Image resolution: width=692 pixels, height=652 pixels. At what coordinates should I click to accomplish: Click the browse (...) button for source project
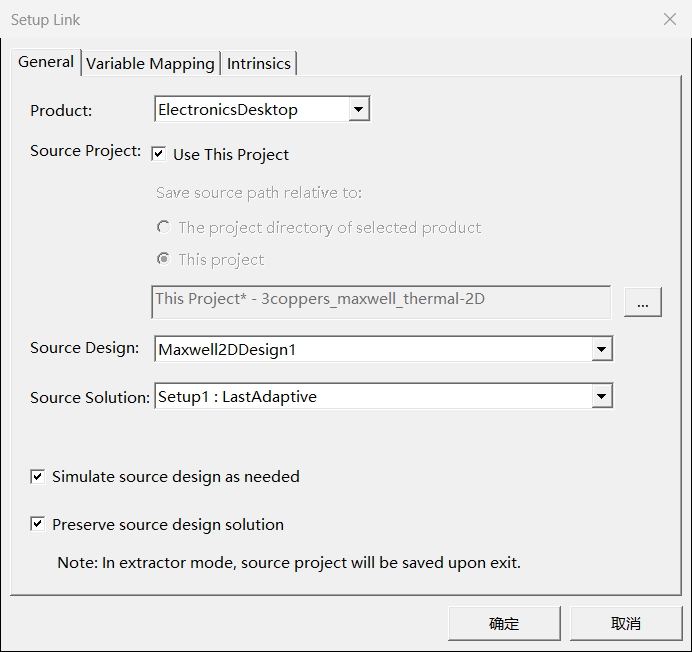point(643,302)
